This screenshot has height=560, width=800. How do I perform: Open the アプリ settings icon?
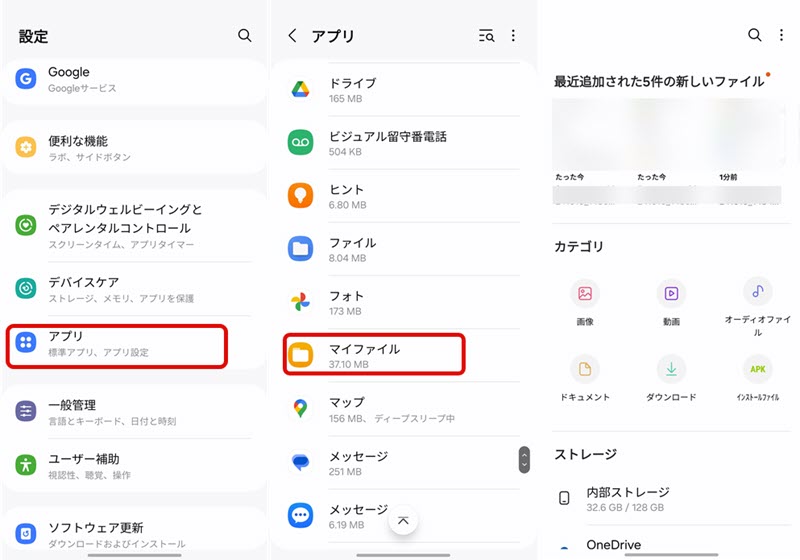pyautogui.click(x=26, y=342)
